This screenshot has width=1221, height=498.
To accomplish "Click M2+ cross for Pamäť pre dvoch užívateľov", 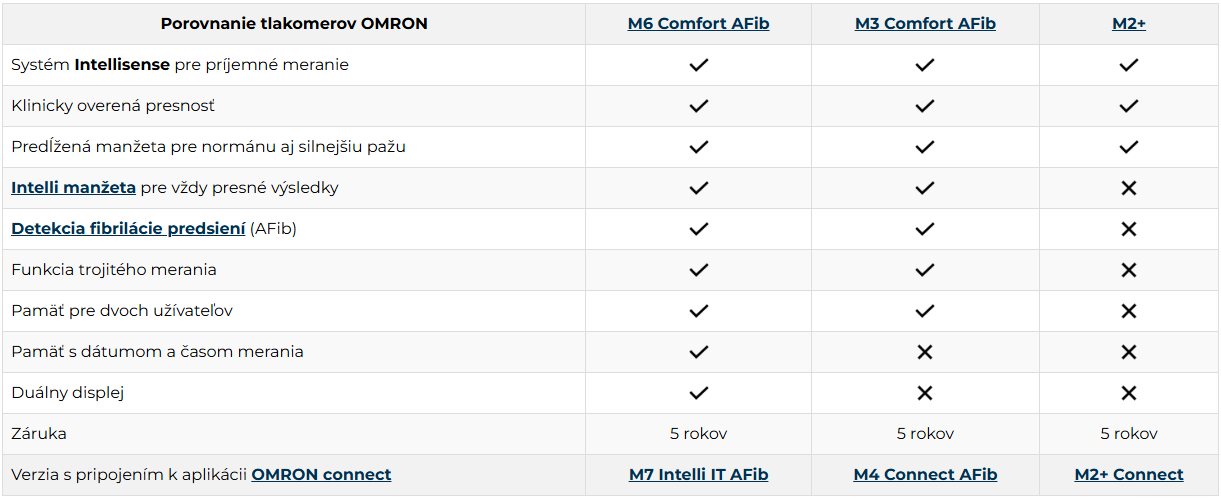I will [1129, 311].
